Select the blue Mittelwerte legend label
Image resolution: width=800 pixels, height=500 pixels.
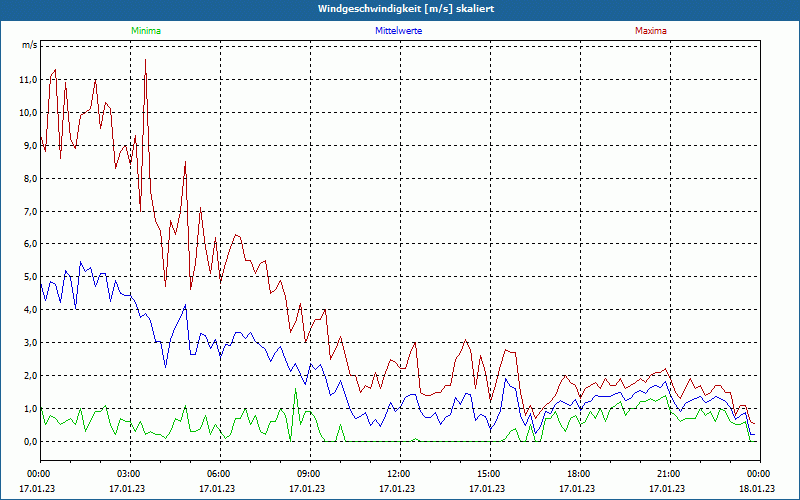398,31
